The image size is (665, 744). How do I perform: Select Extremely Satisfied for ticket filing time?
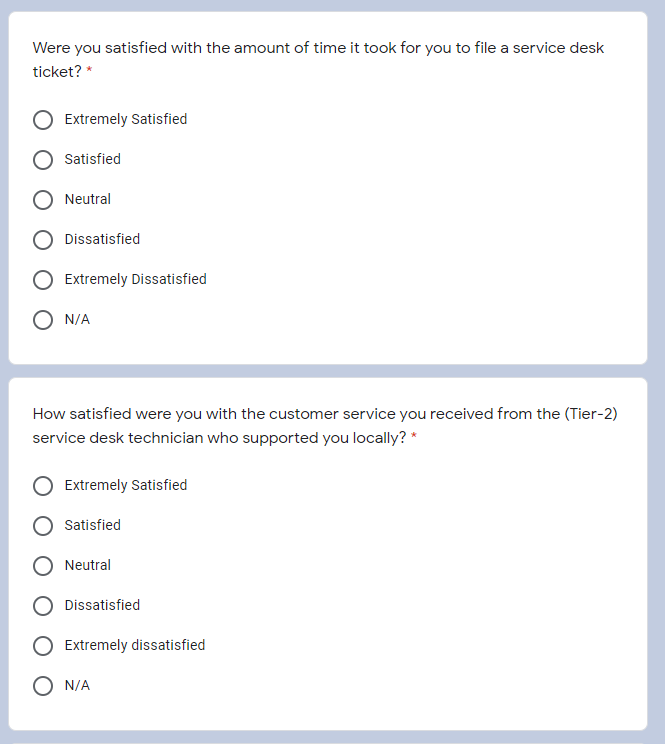(x=43, y=120)
